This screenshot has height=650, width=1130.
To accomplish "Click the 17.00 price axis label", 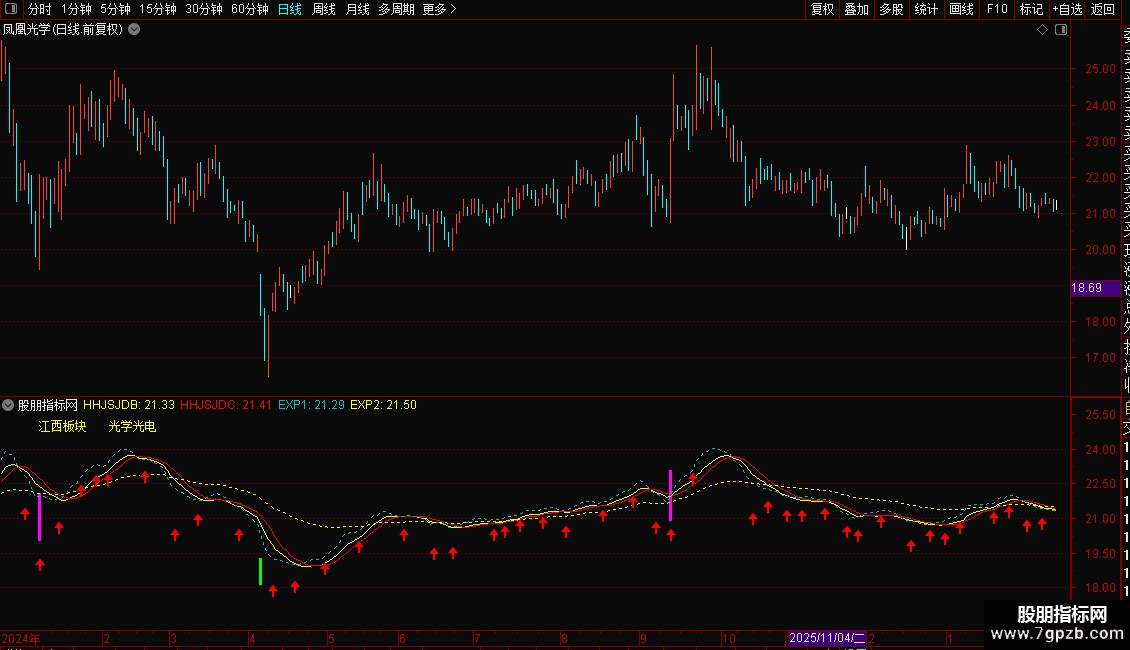I will tap(1100, 358).
